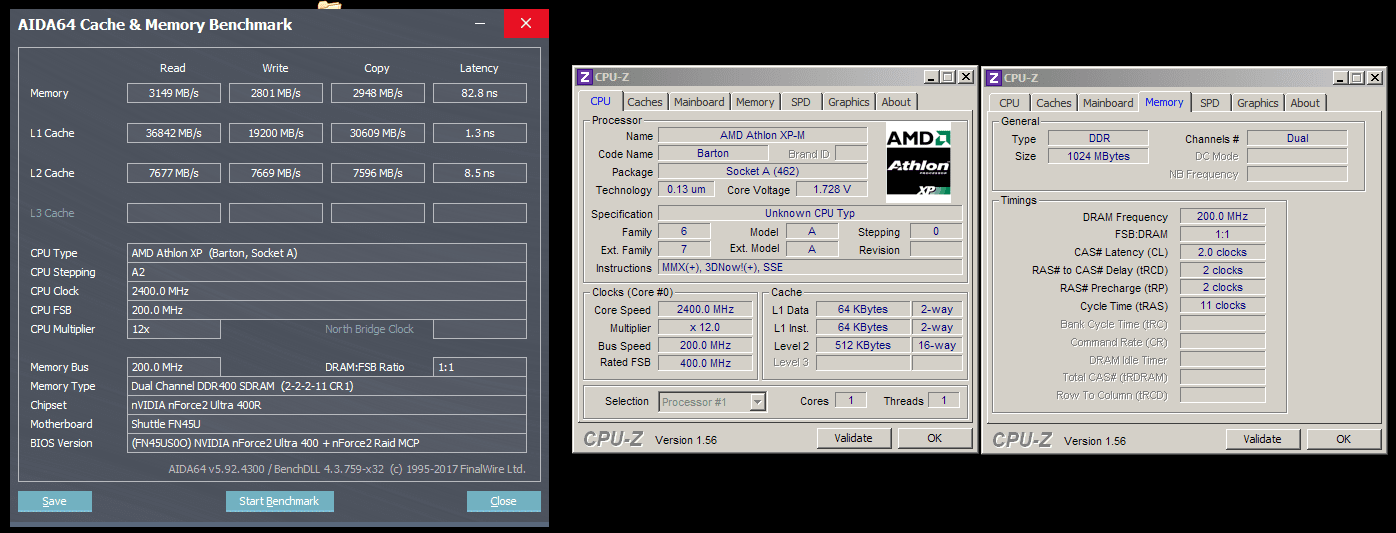The image size is (1396, 533).
Task: Click the memory Size value 1024 MBytes
Action: coord(1098,156)
